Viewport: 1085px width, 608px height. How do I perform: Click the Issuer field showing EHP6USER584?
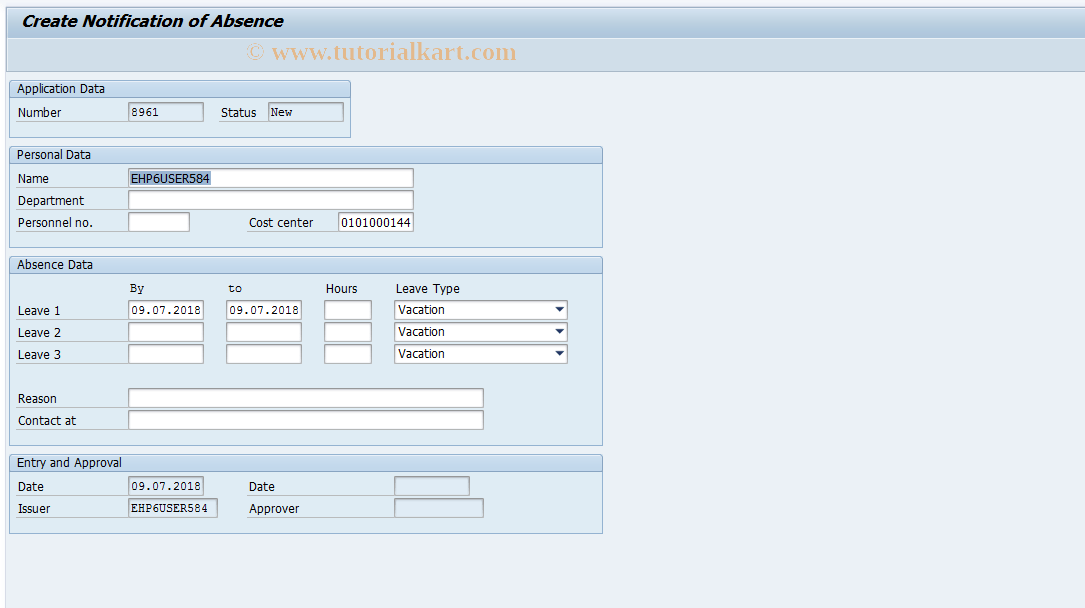172,507
